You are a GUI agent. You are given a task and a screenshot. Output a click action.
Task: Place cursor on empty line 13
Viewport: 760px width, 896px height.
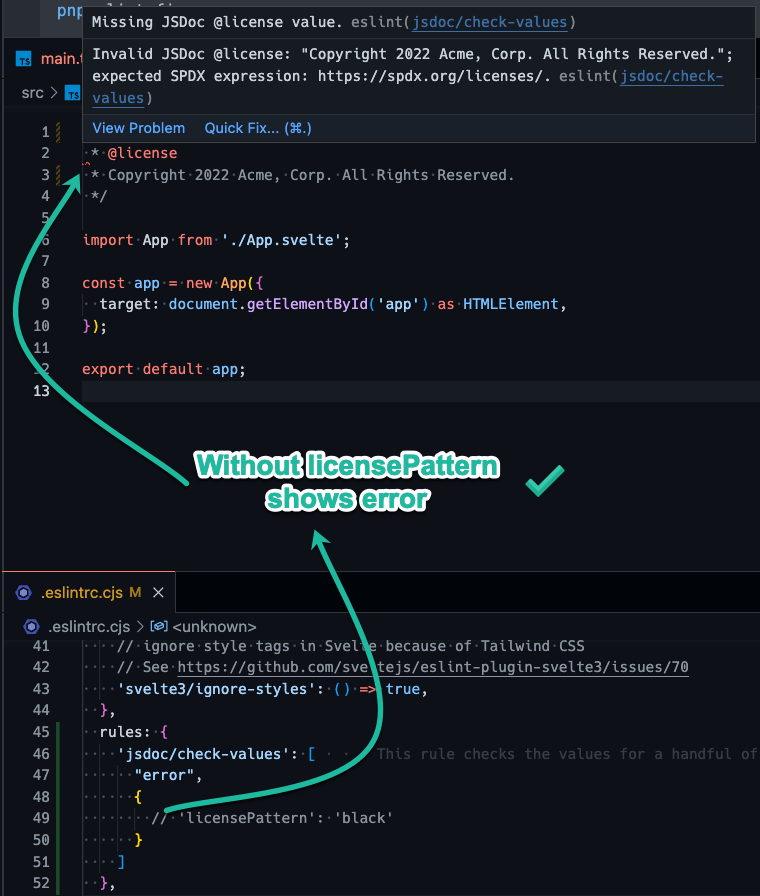point(421,391)
